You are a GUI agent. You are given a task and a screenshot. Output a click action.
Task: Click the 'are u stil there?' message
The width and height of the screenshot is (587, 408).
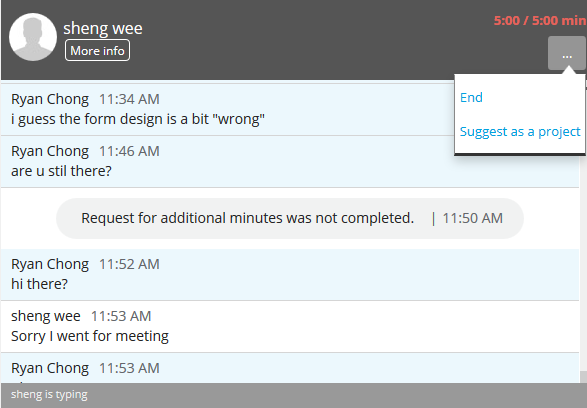coord(61,171)
